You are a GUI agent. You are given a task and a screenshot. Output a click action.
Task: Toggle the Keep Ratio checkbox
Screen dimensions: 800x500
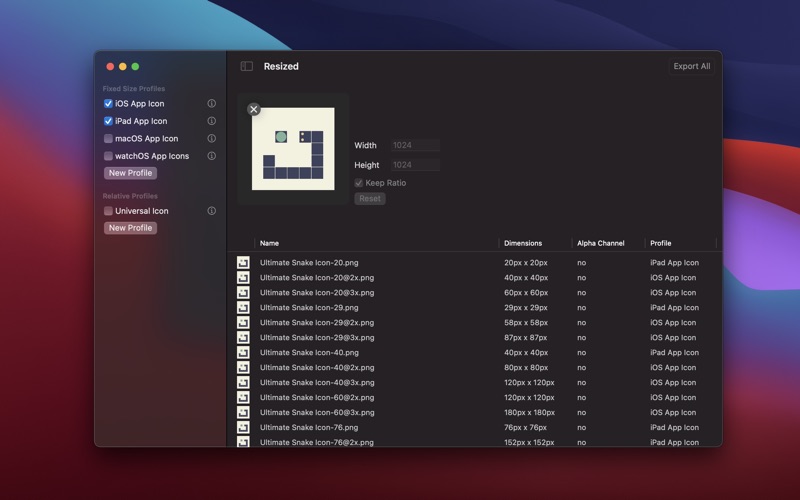coord(359,183)
